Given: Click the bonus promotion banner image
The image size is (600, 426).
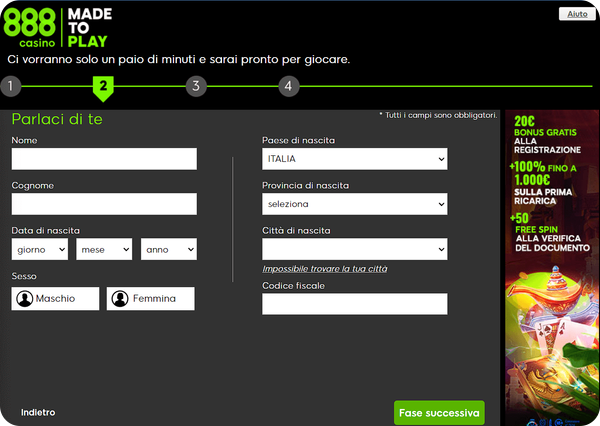Looking at the screenshot, I should (x=552, y=268).
